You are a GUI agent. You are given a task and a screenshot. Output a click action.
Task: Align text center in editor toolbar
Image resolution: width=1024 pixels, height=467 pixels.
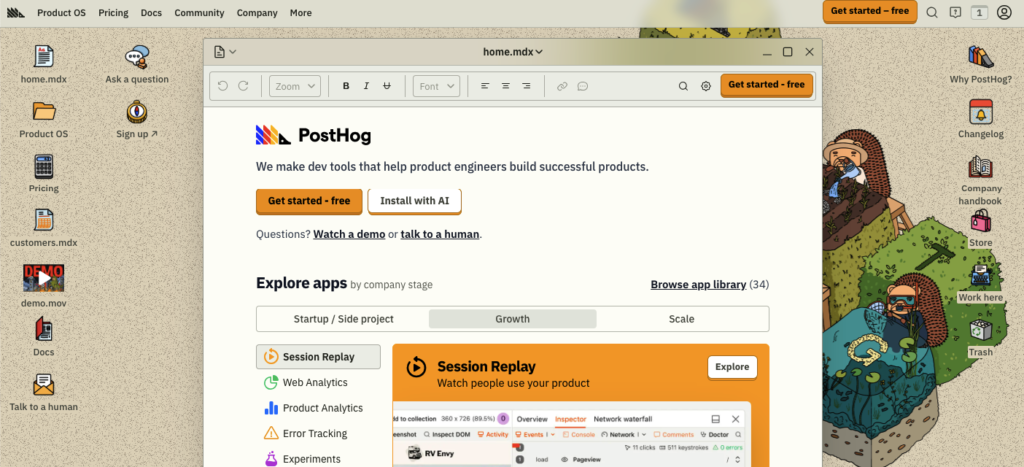pos(505,86)
